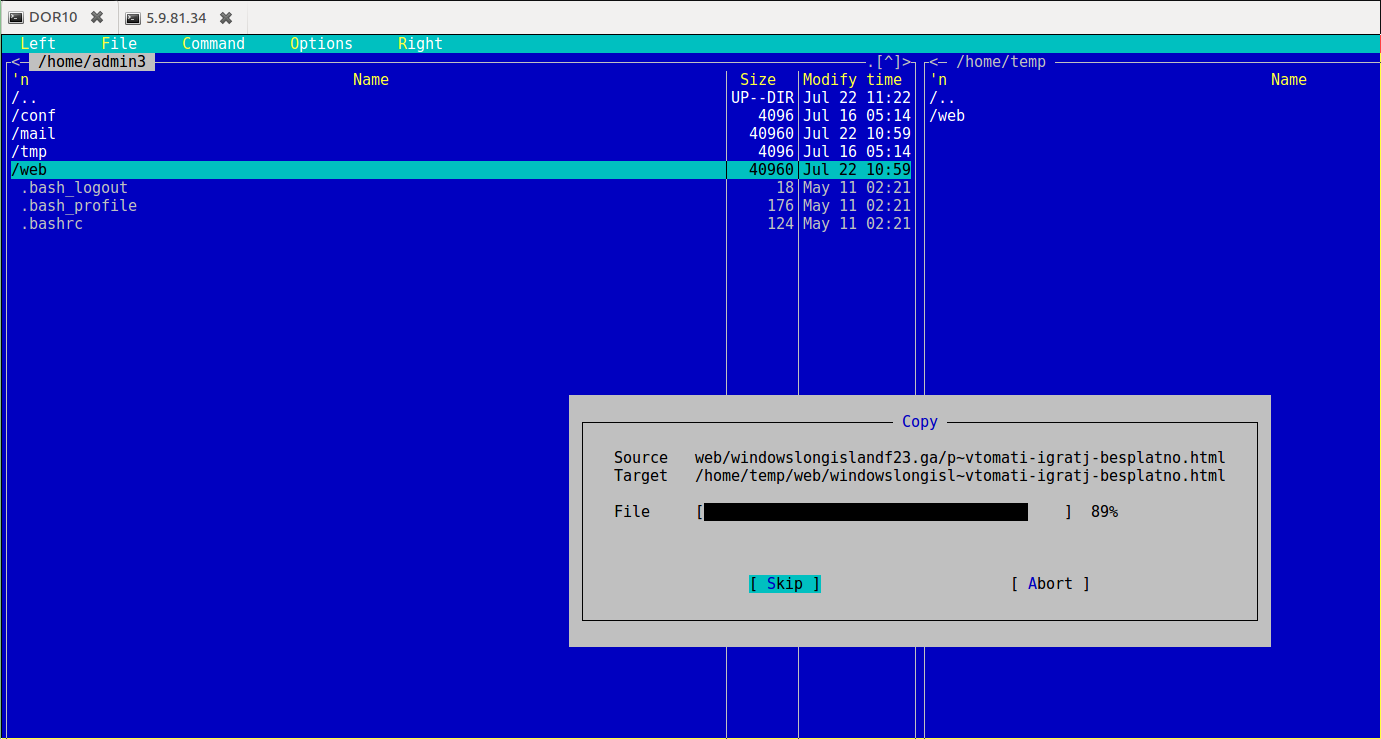
Task: Click the 'n sort indicator in right panel
Action: pyautogui.click(x=938, y=80)
